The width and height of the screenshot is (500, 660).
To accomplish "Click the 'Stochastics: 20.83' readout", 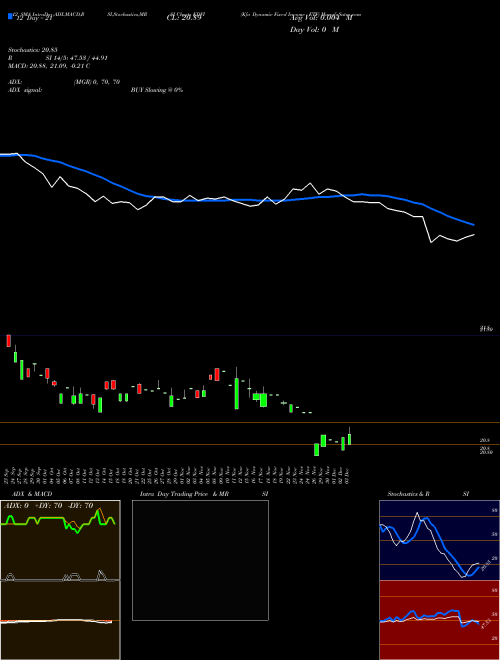I will 32,50.
